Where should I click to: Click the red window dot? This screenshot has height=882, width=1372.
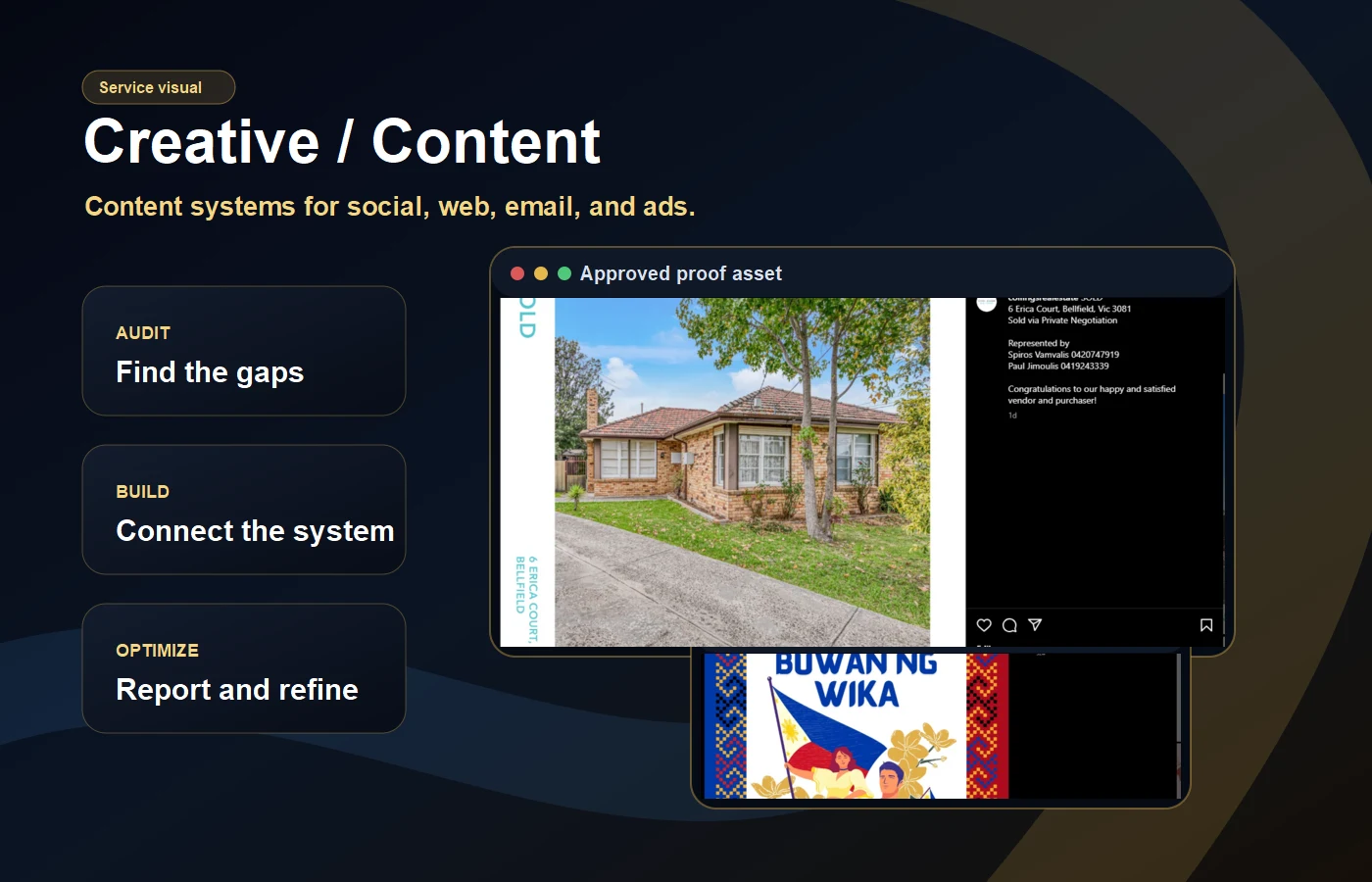(517, 273)
